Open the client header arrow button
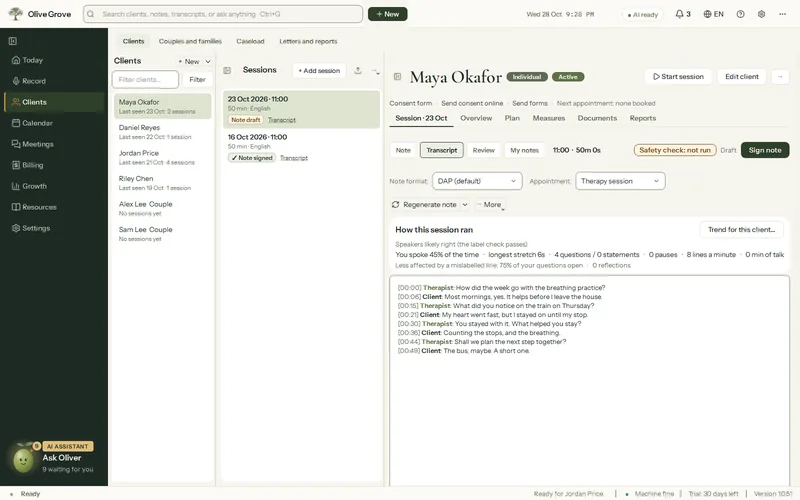 coord(780,77)
